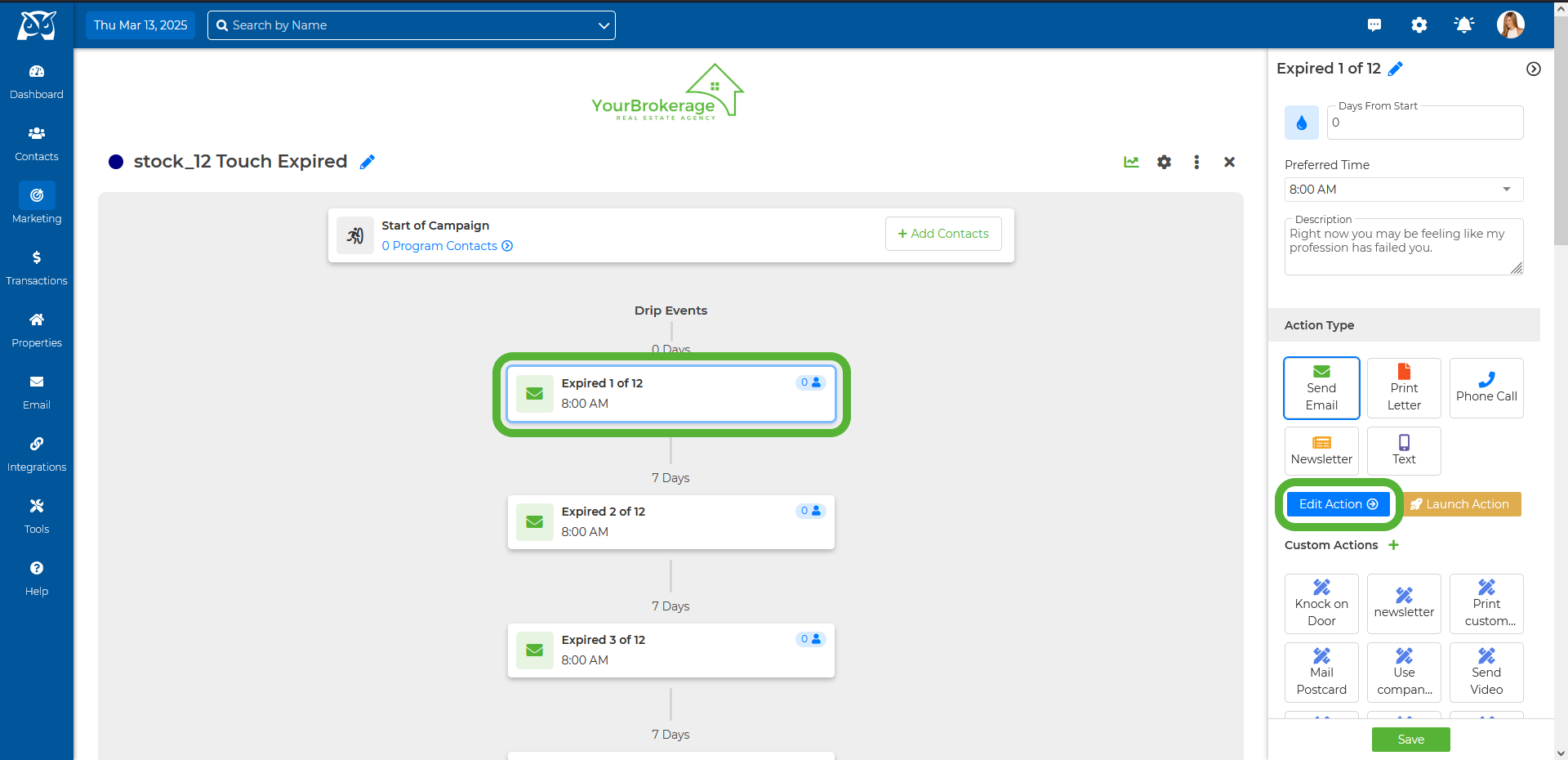Select the Print Letter action type

[x=1404, y=388]
